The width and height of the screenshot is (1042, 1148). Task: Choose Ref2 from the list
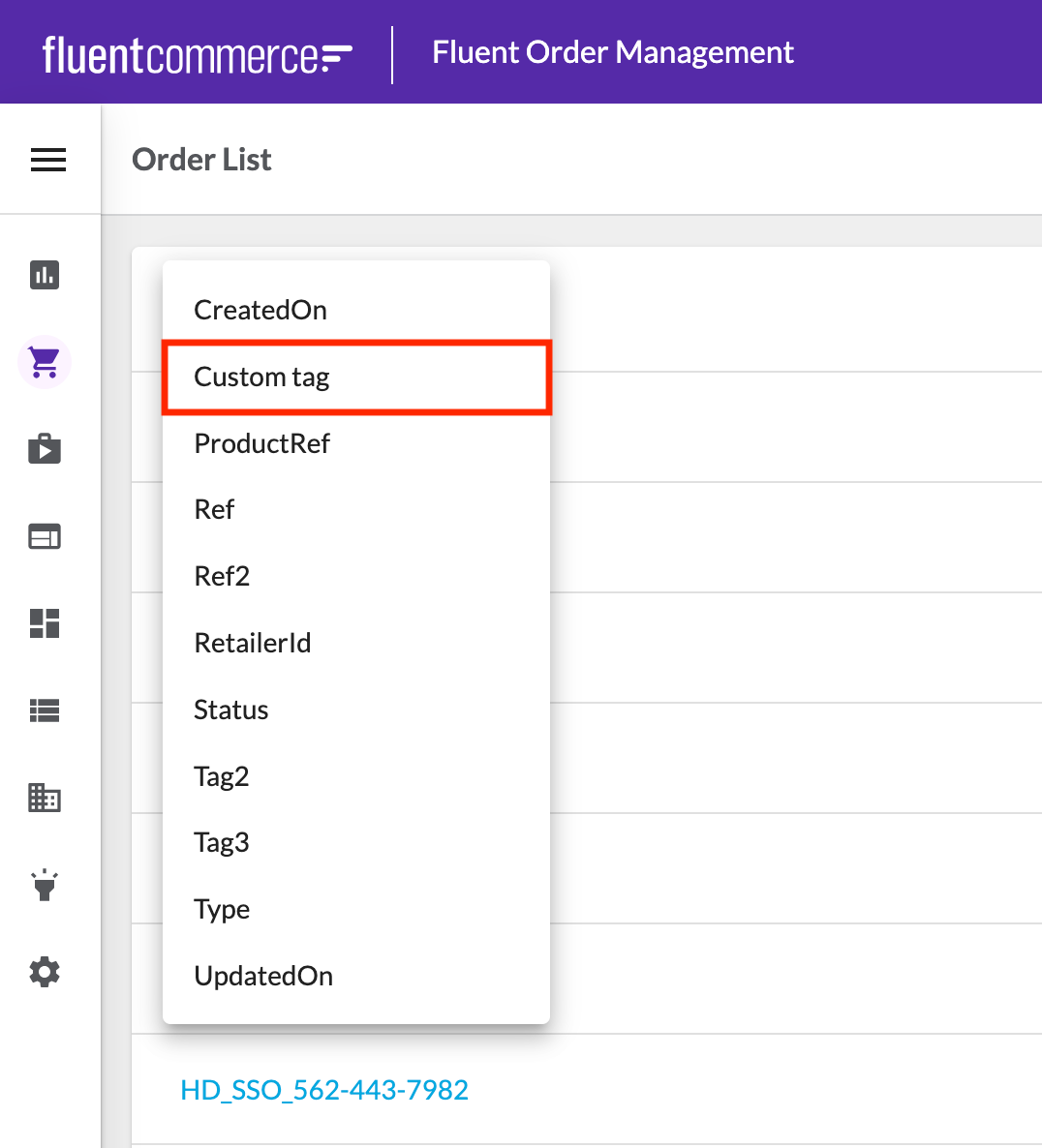[x=222, y=577]
